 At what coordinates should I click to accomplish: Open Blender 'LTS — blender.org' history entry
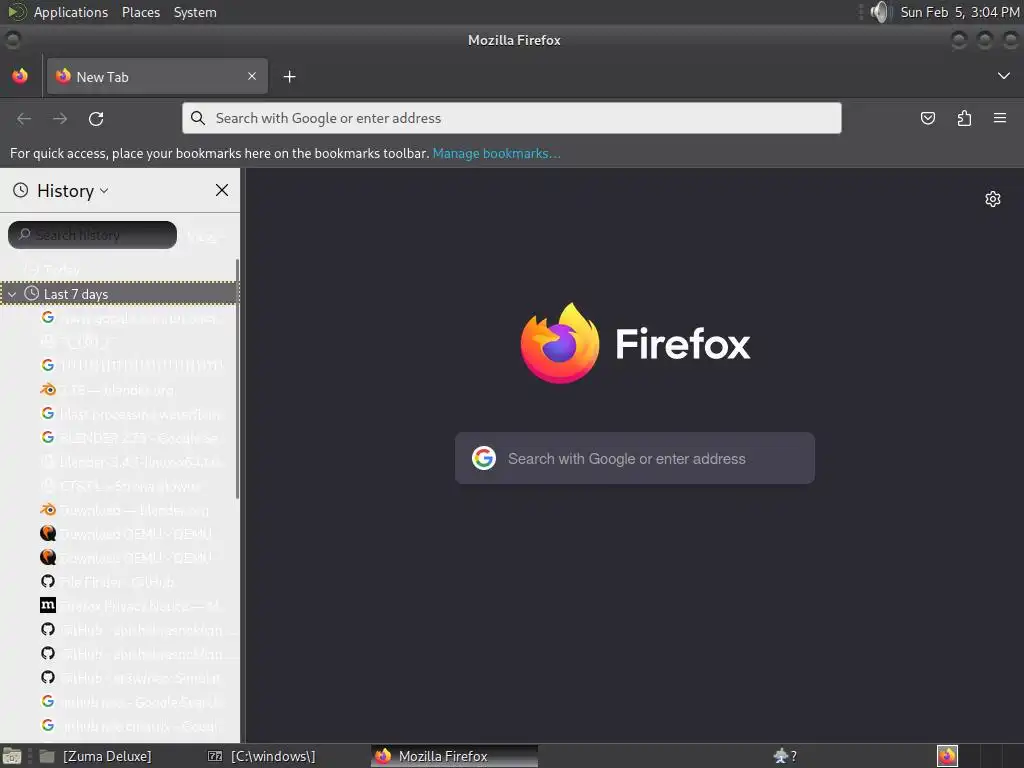point(131,390)
